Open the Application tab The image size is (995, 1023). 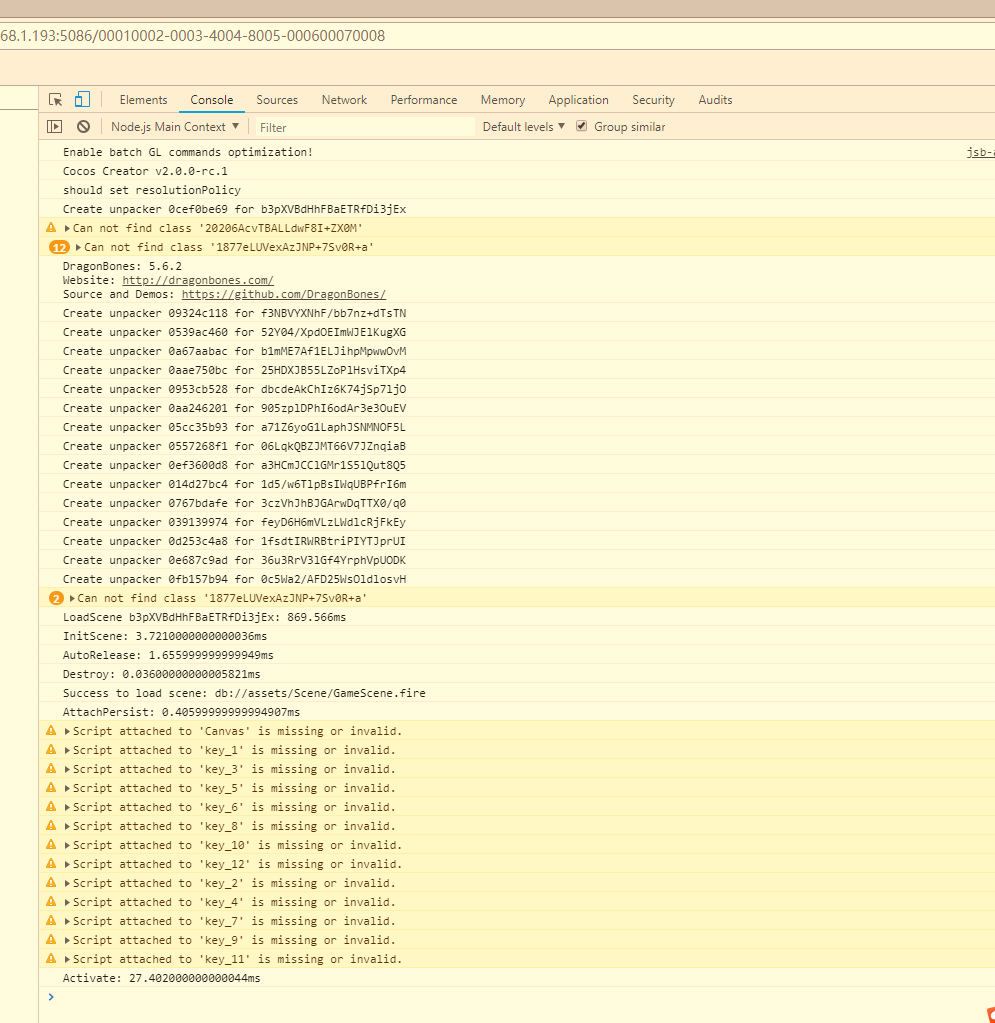578,100
